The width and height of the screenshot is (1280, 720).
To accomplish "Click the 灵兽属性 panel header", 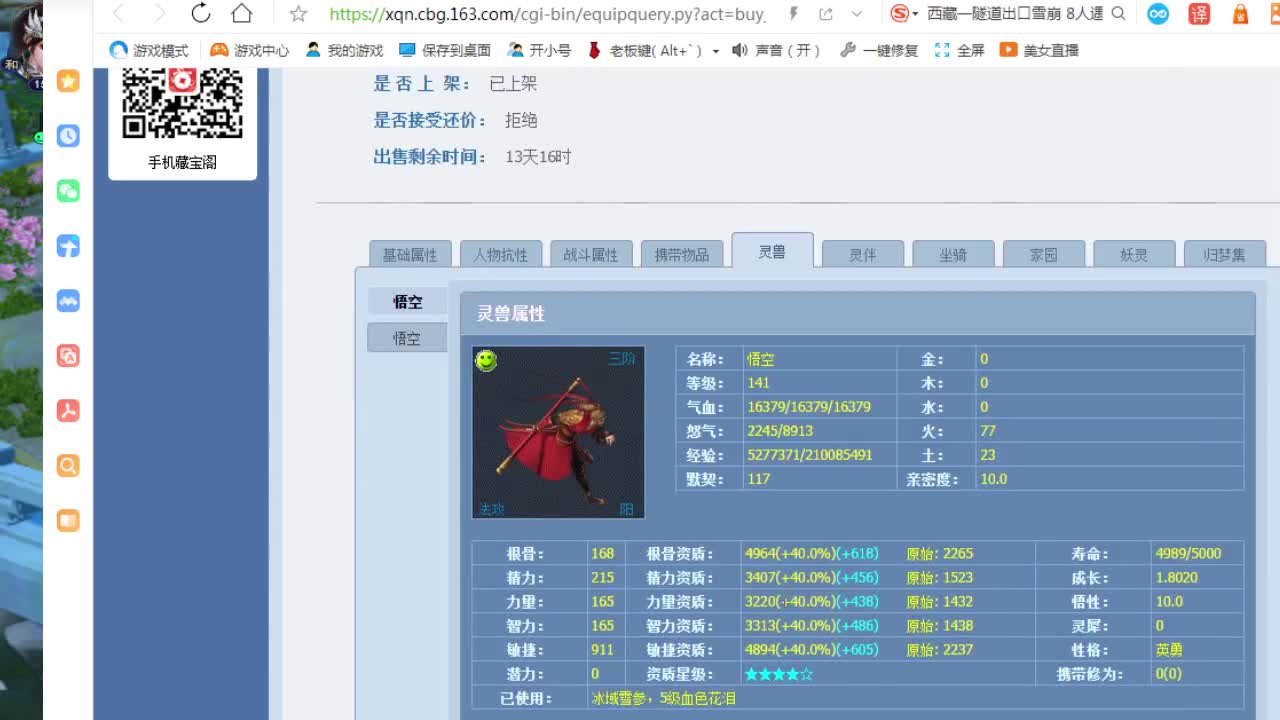I will point(857,313).
